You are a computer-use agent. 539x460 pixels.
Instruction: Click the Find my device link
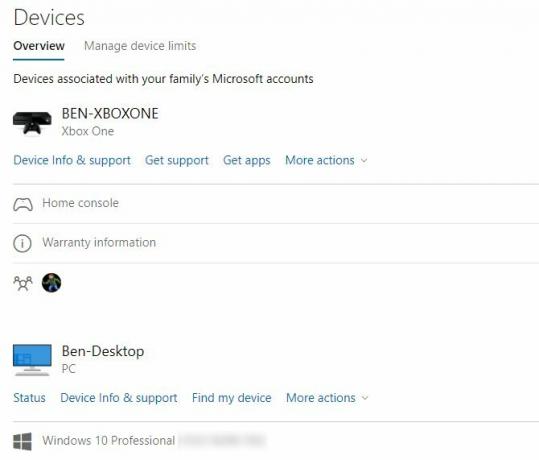point(232,398)
